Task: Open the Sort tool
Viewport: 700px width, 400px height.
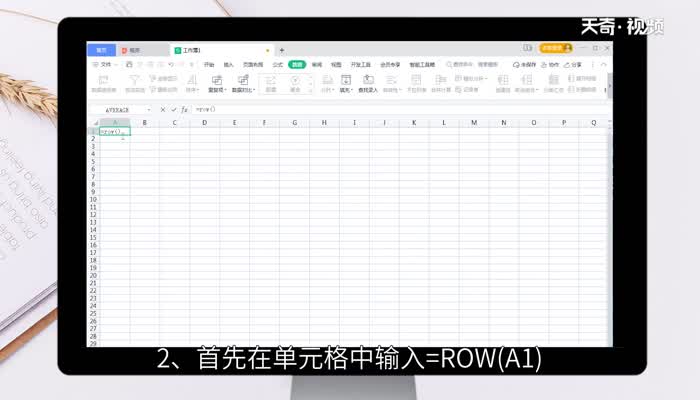Action: [192, 83]
